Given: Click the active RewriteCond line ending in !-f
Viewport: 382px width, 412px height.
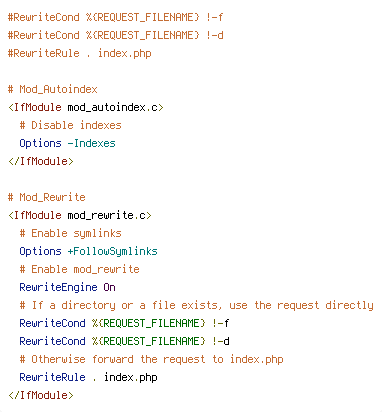Looking at the screenshot, I should (x=124, y=323).
